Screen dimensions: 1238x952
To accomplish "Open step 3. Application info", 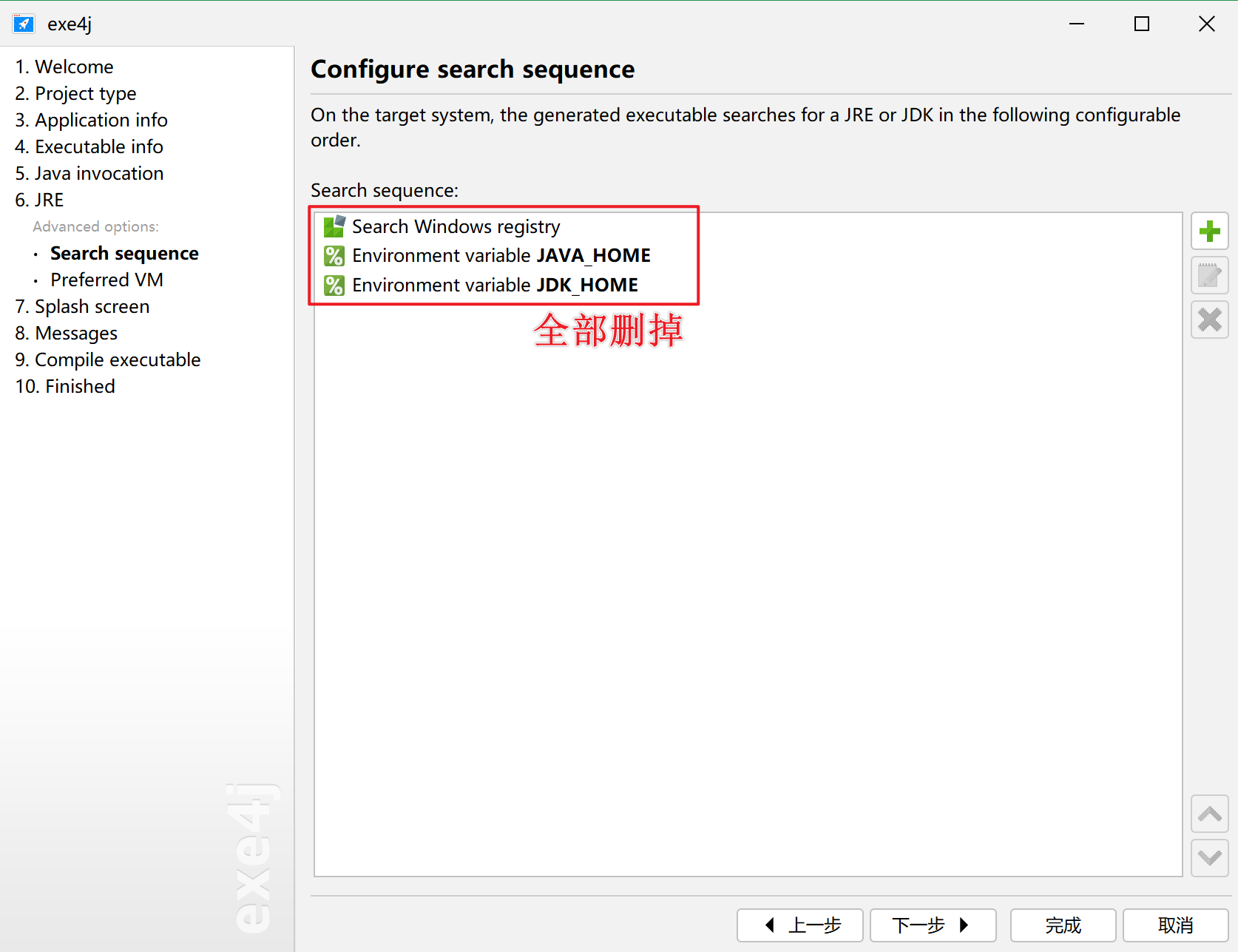I will pyautogui.click(x=91, y=120).
